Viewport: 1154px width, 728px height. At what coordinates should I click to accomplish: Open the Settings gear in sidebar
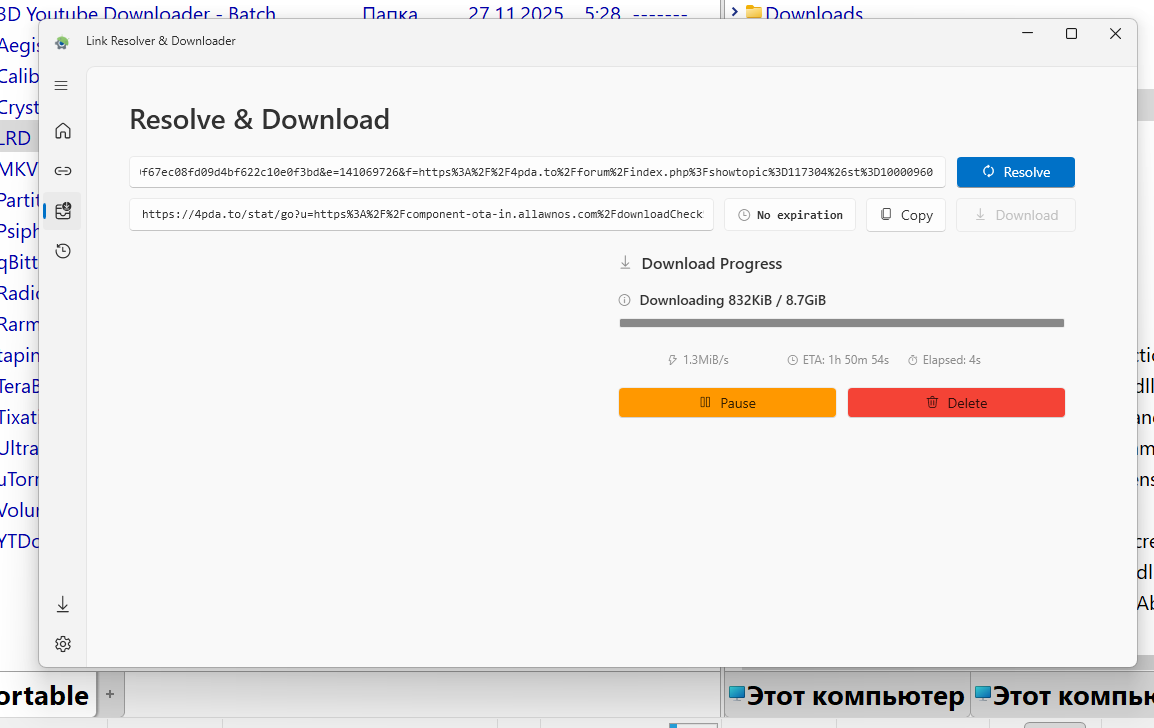click(63, 644)
